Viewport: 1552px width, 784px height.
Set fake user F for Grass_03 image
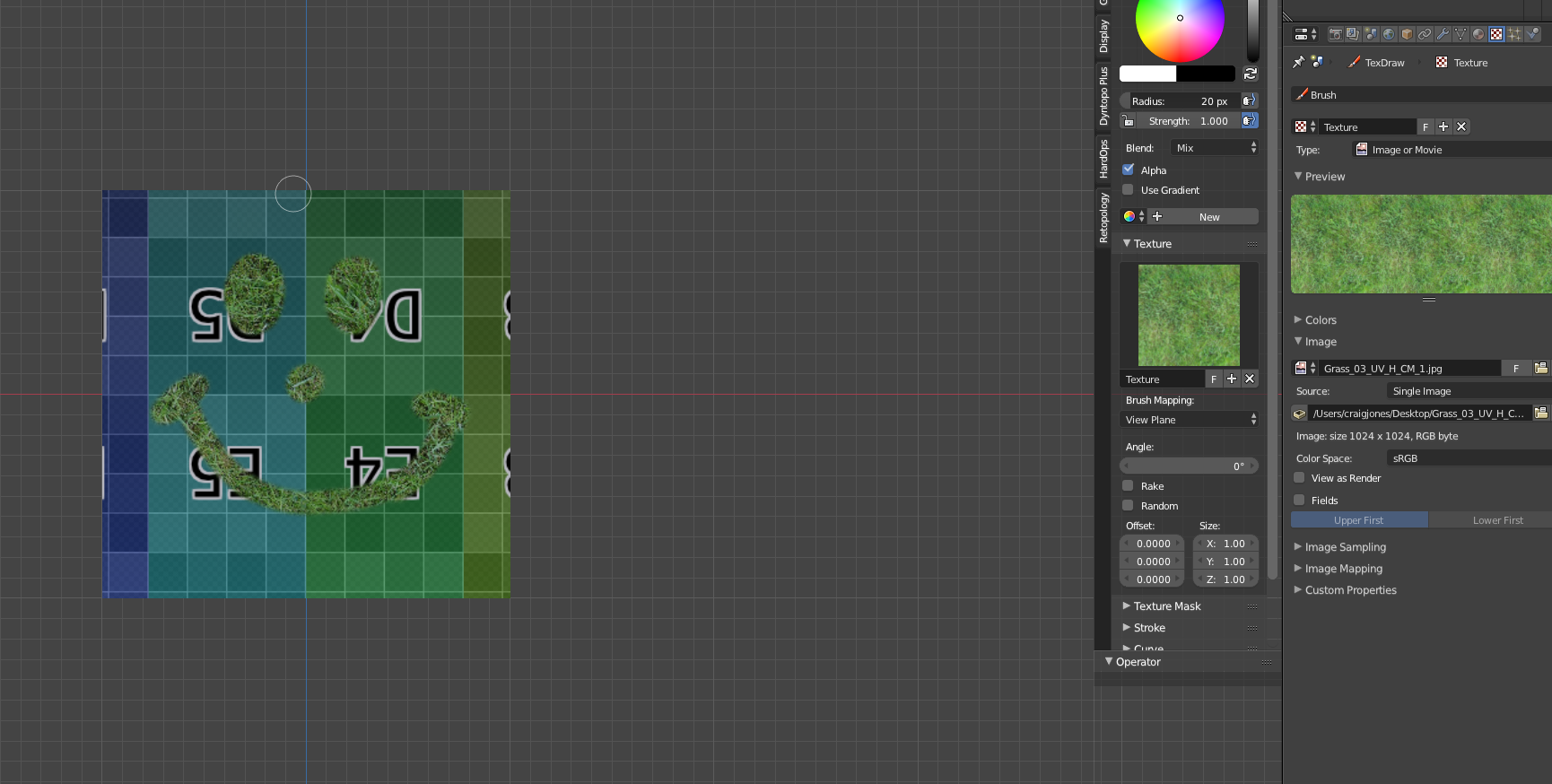coord(1516,368)
